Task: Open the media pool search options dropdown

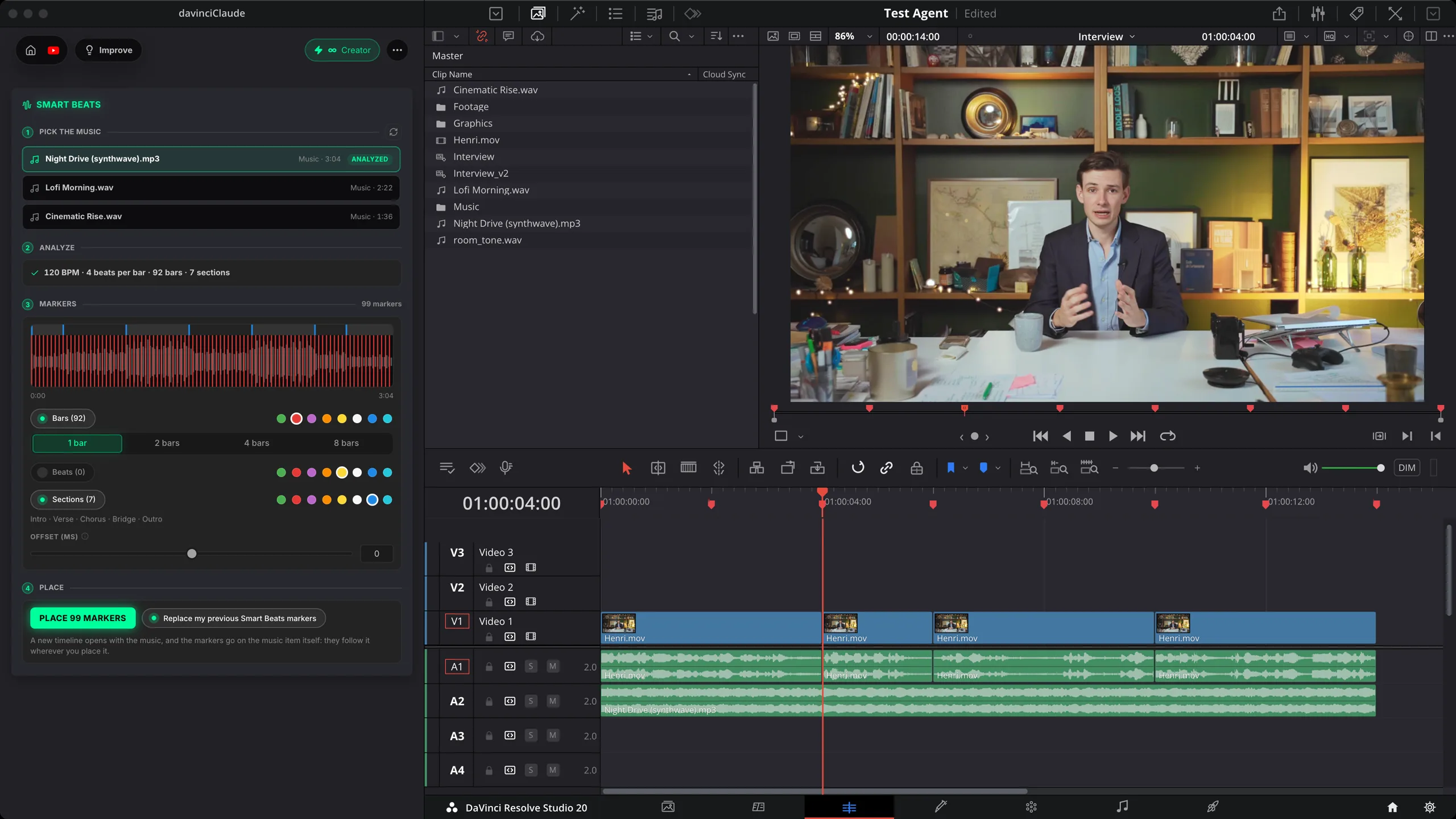Action: tap(692, 36)
